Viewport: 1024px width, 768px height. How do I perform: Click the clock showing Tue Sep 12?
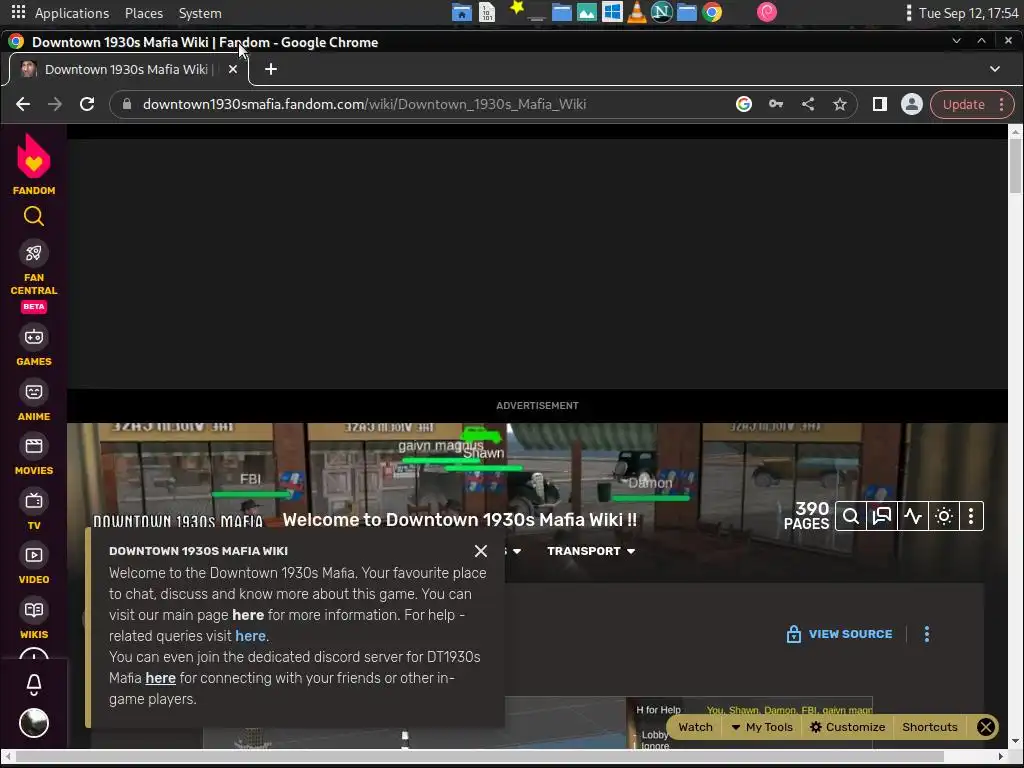click(968, 13)
